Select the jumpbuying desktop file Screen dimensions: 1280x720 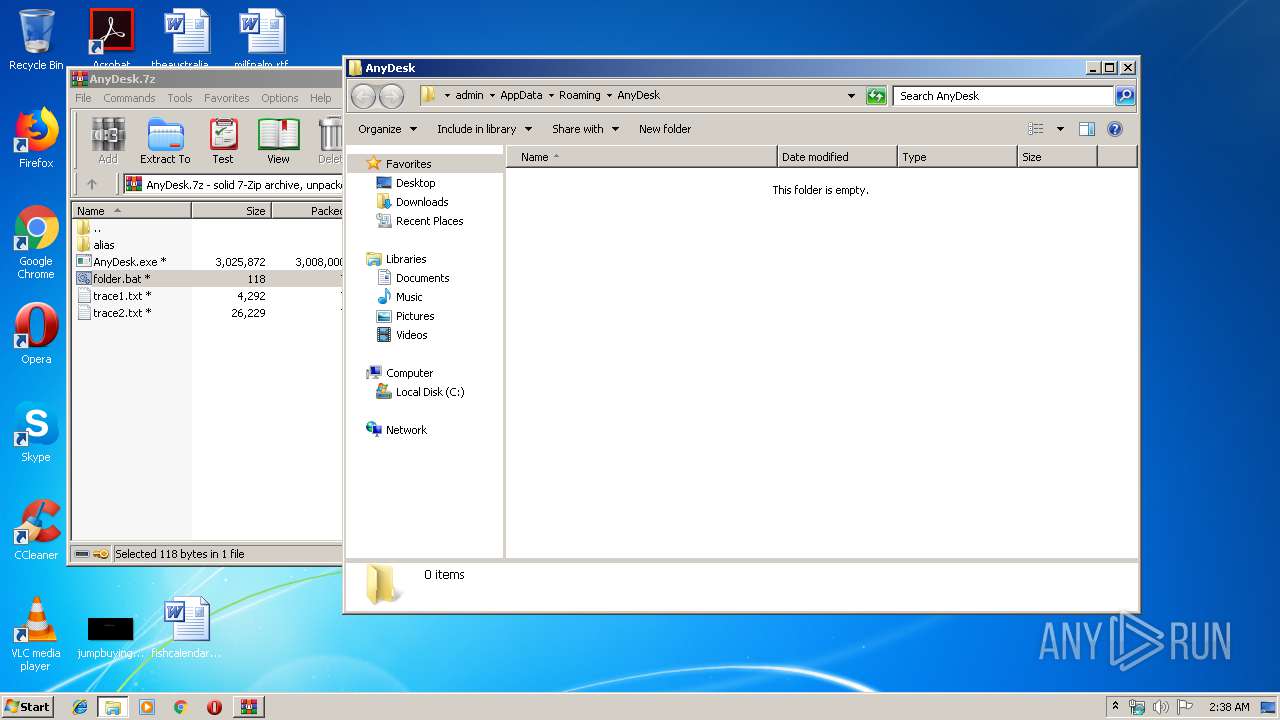point(111,637)
